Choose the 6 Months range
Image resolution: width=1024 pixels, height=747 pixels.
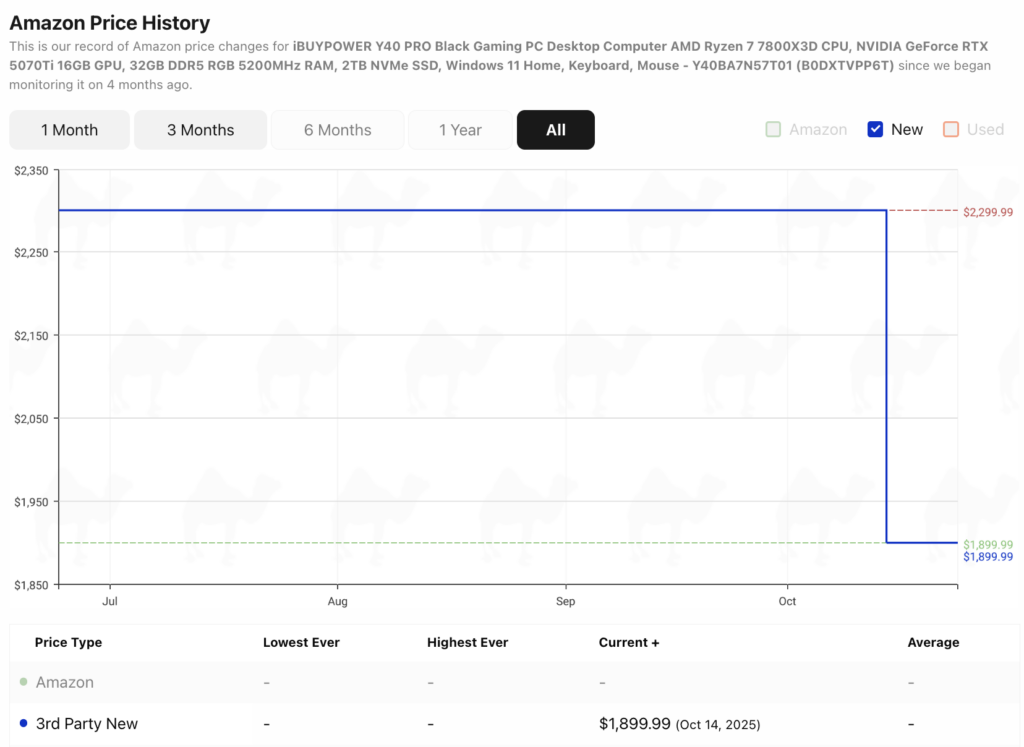(x=337, y=130)
